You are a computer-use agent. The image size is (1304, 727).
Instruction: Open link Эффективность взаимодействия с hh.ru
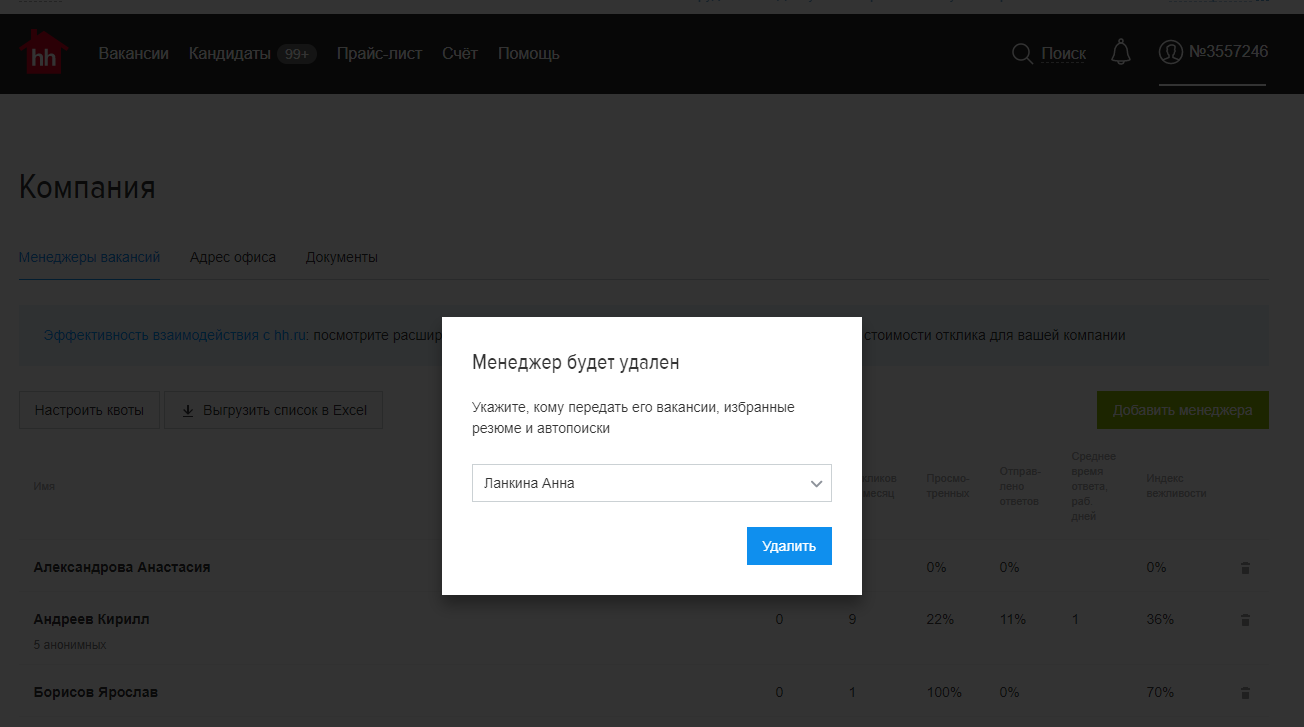pos(176,335)
